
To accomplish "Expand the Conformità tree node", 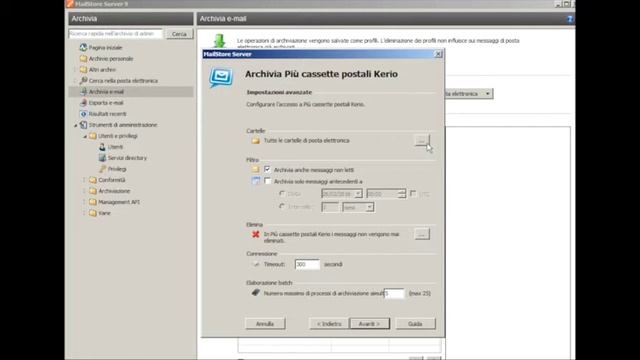I will (85, 180).
